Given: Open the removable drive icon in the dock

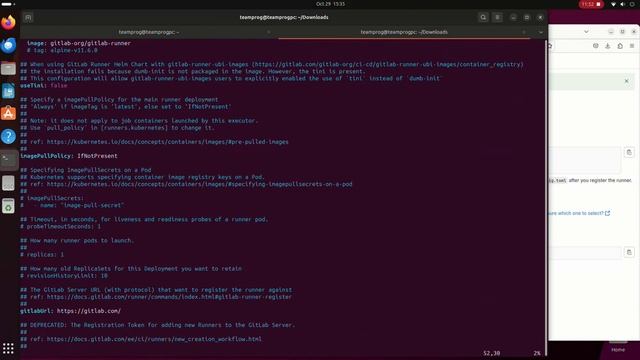Looking at the screenshot, I should 8,183.
